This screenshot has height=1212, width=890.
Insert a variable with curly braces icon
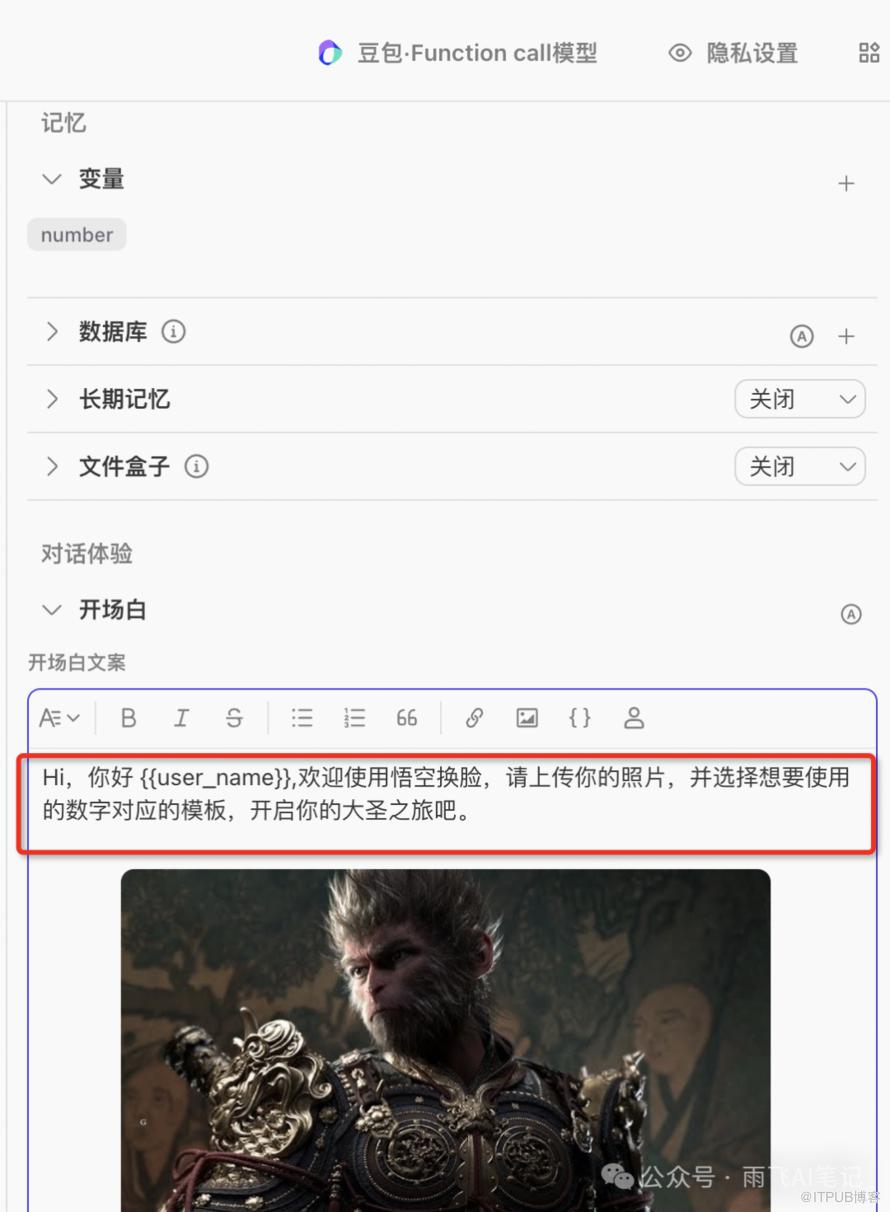click(580, 718)
